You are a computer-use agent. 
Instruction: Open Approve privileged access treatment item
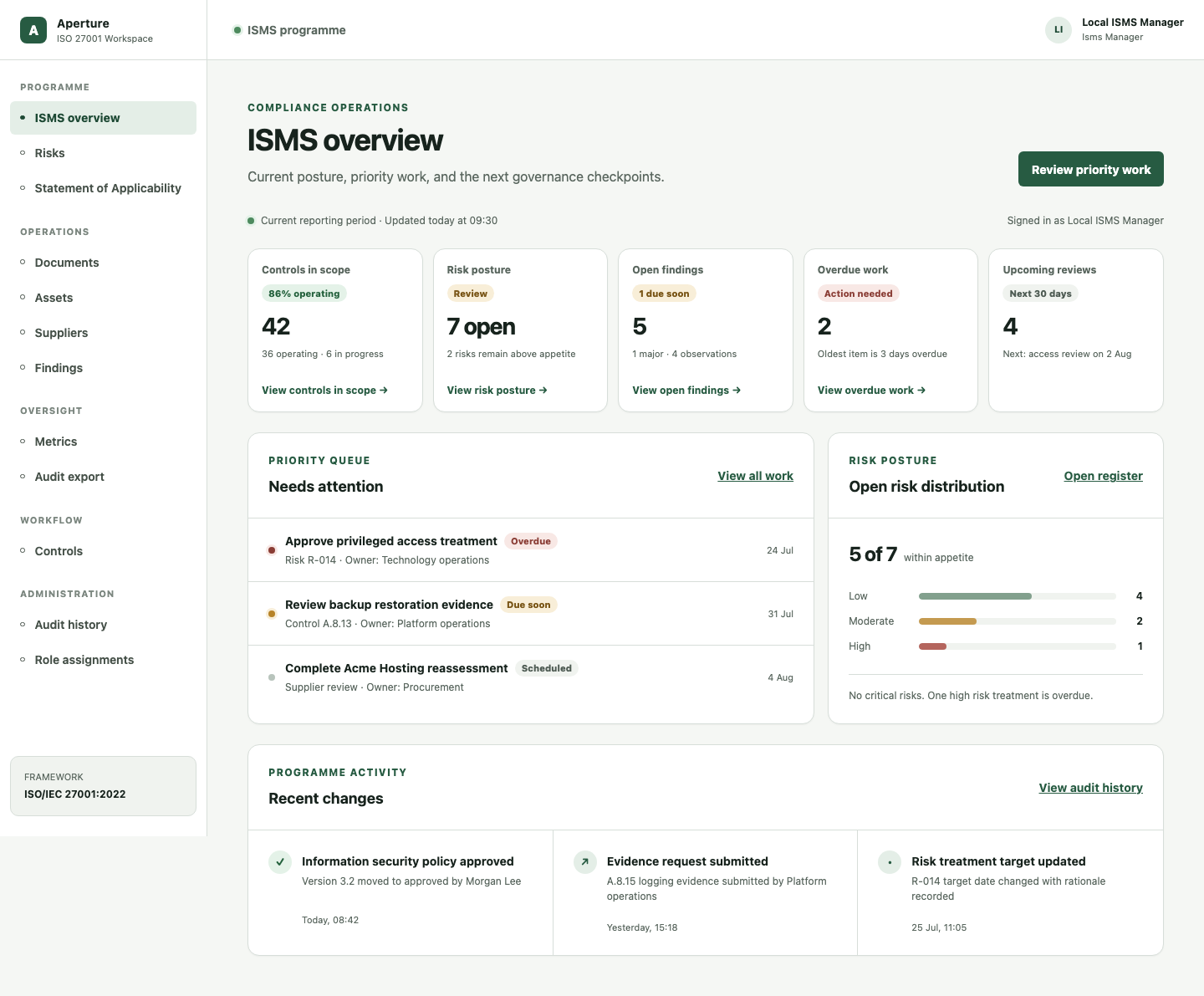[531, 550]
